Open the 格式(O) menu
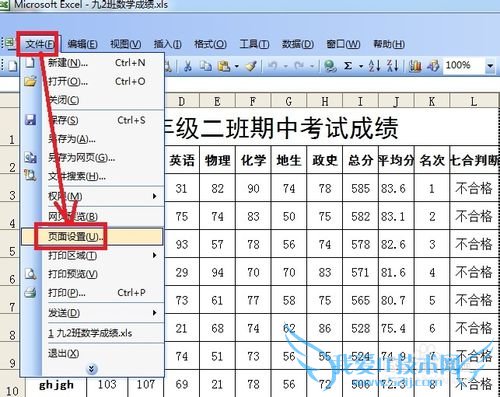Viewport: 500px width, 397px height. [x=210, y=44]
